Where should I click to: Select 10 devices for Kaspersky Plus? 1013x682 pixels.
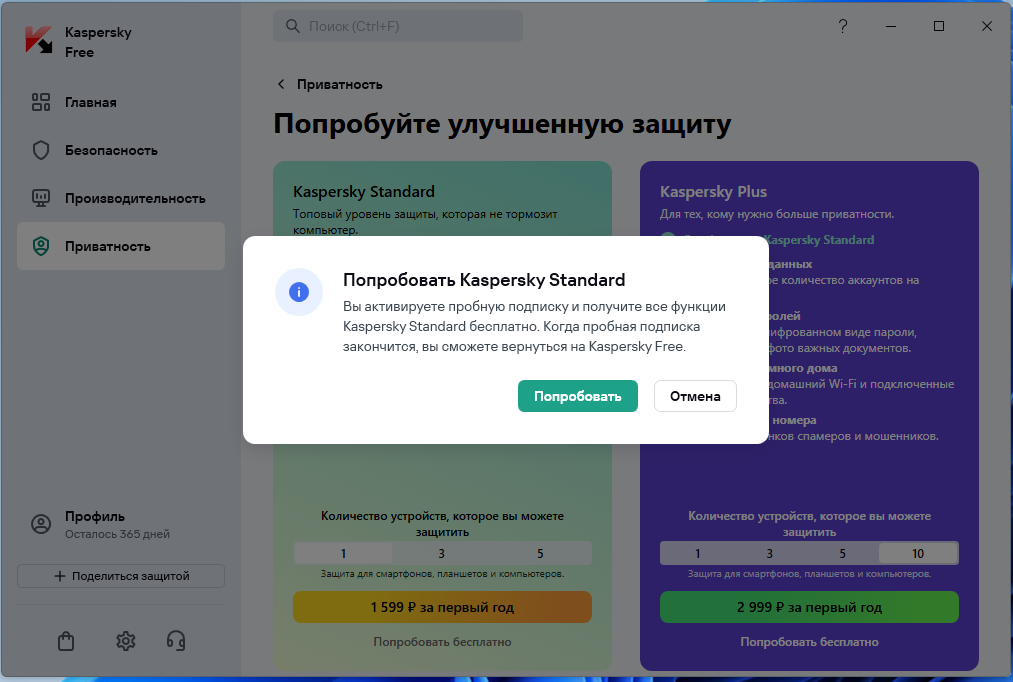(x=918, y=553)
